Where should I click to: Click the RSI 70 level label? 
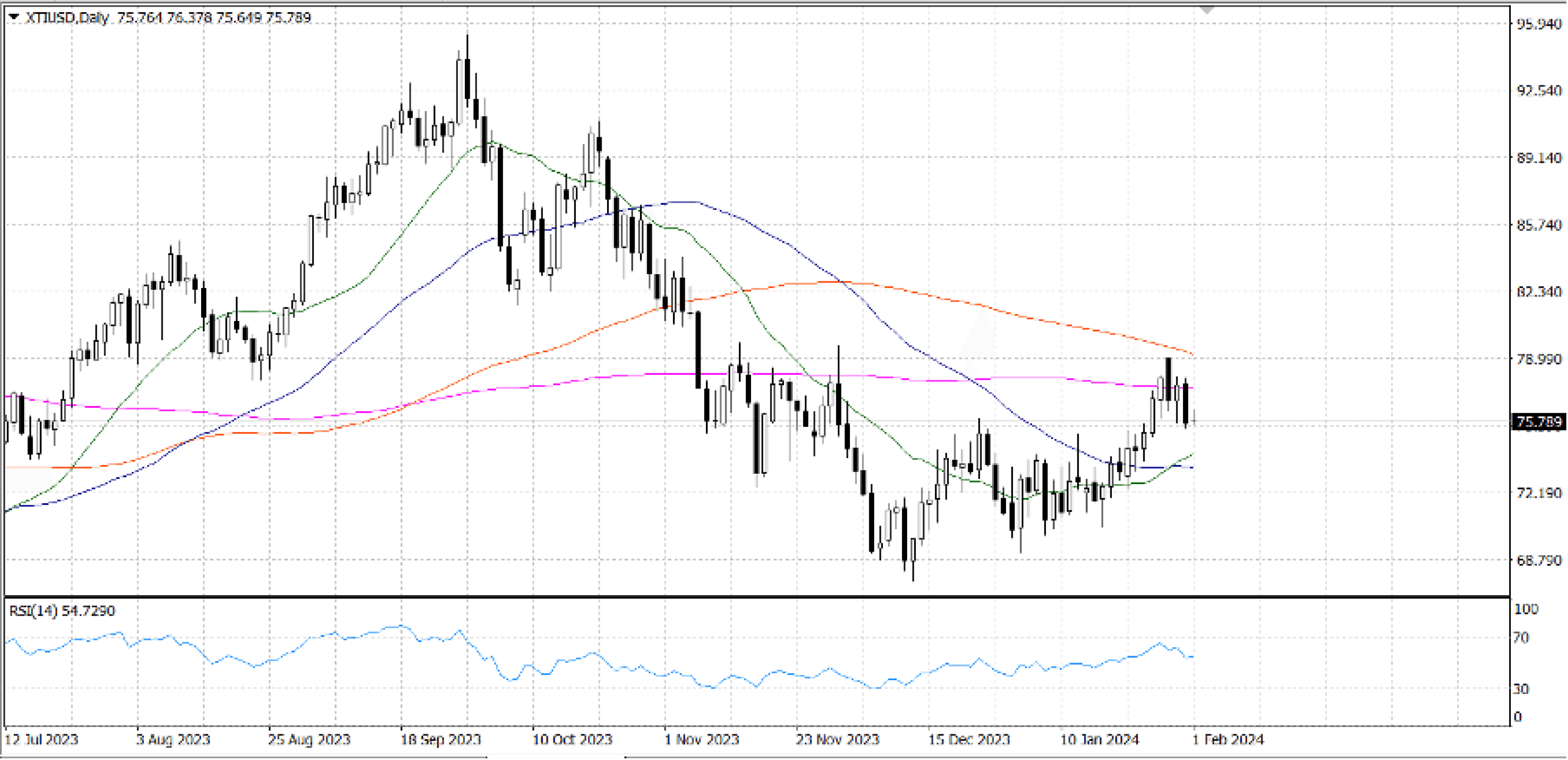point(1521,638)
